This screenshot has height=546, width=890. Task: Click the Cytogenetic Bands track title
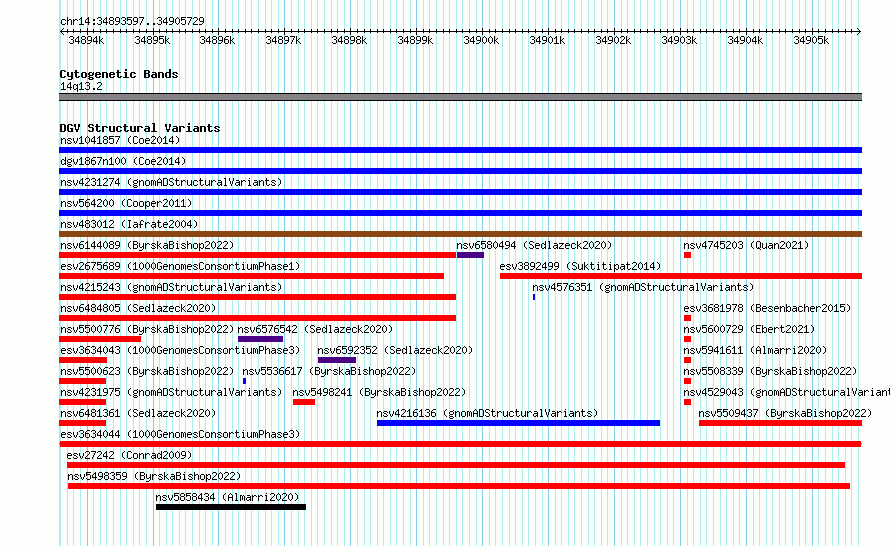tap(119, 74)
